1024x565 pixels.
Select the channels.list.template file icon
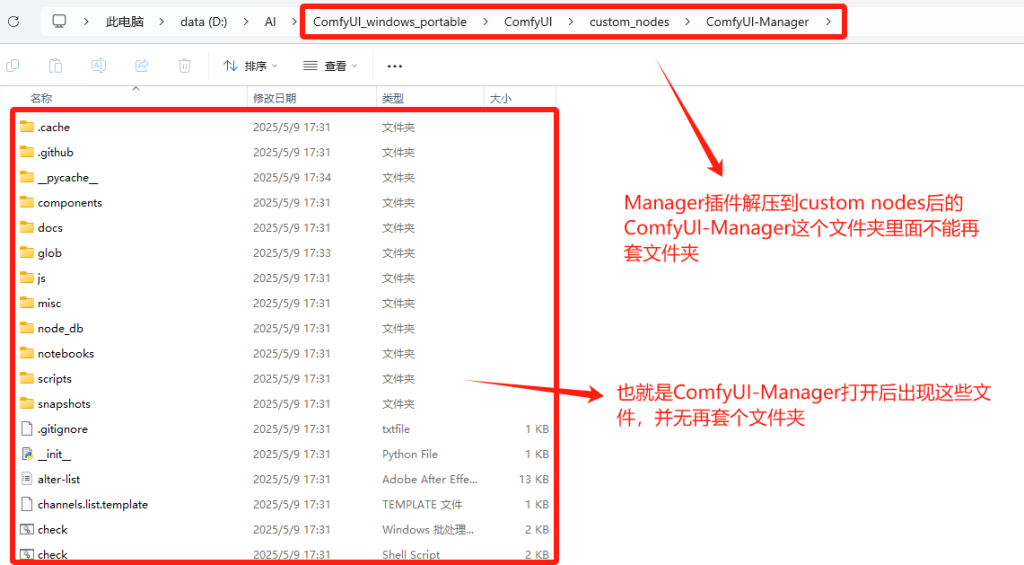pyautogui.click(x=27, y=504)
